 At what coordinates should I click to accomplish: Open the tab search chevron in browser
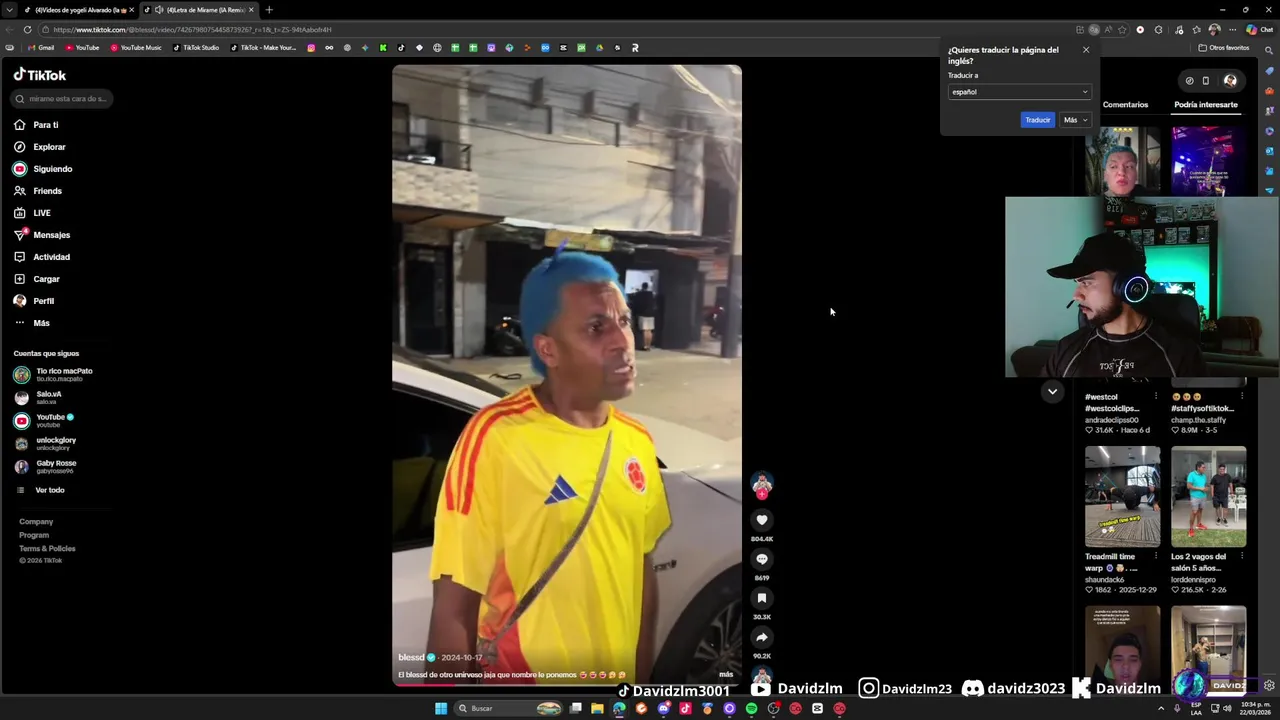pos(11,10)
